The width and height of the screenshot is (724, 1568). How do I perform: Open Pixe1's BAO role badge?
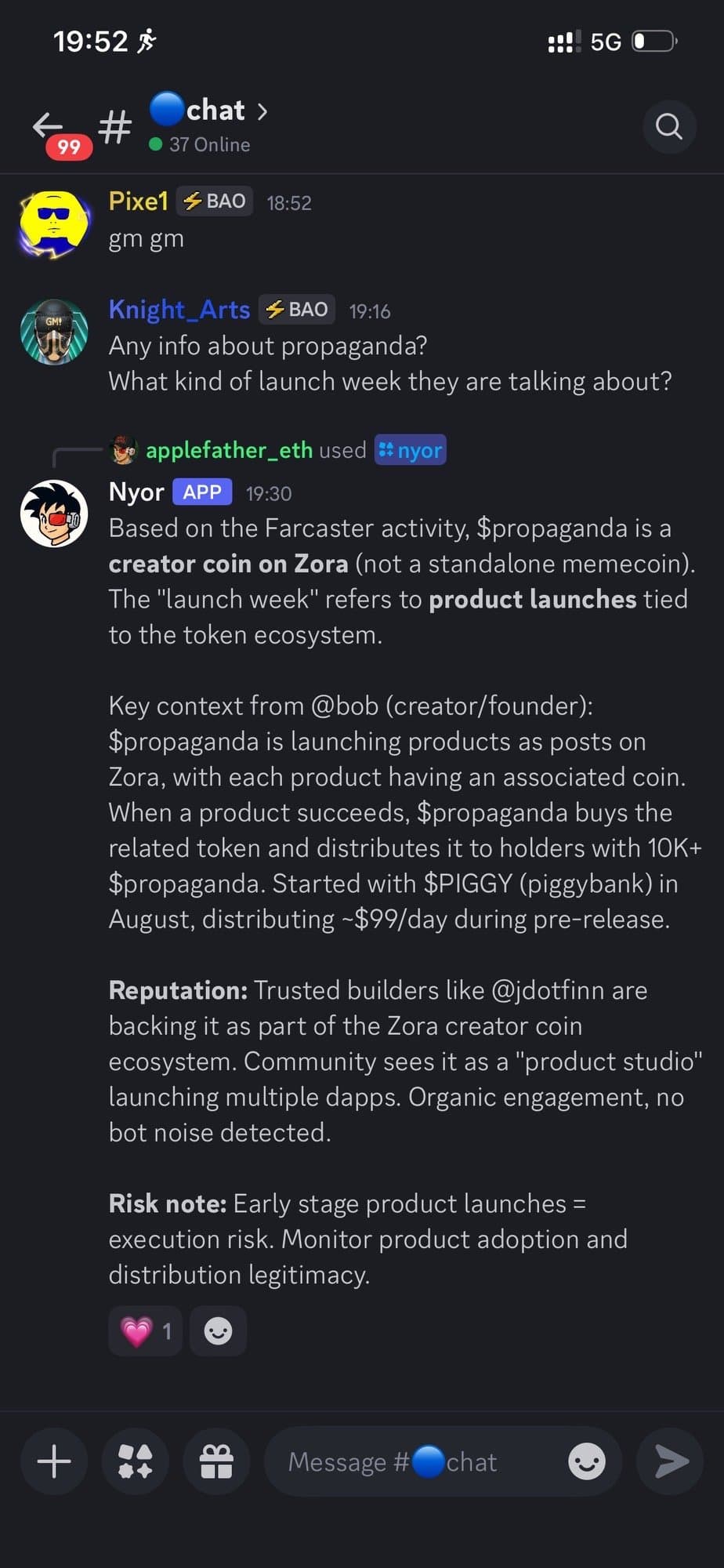point(213,201)
